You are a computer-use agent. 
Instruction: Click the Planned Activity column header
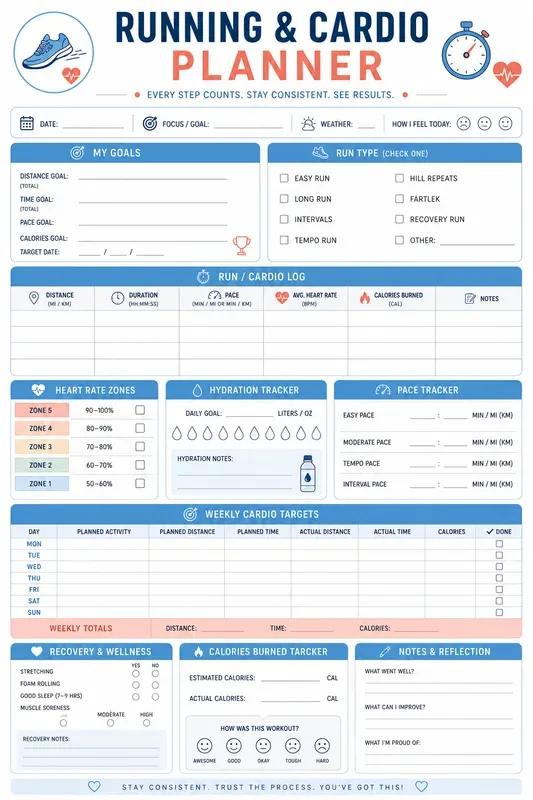point(104,532)
